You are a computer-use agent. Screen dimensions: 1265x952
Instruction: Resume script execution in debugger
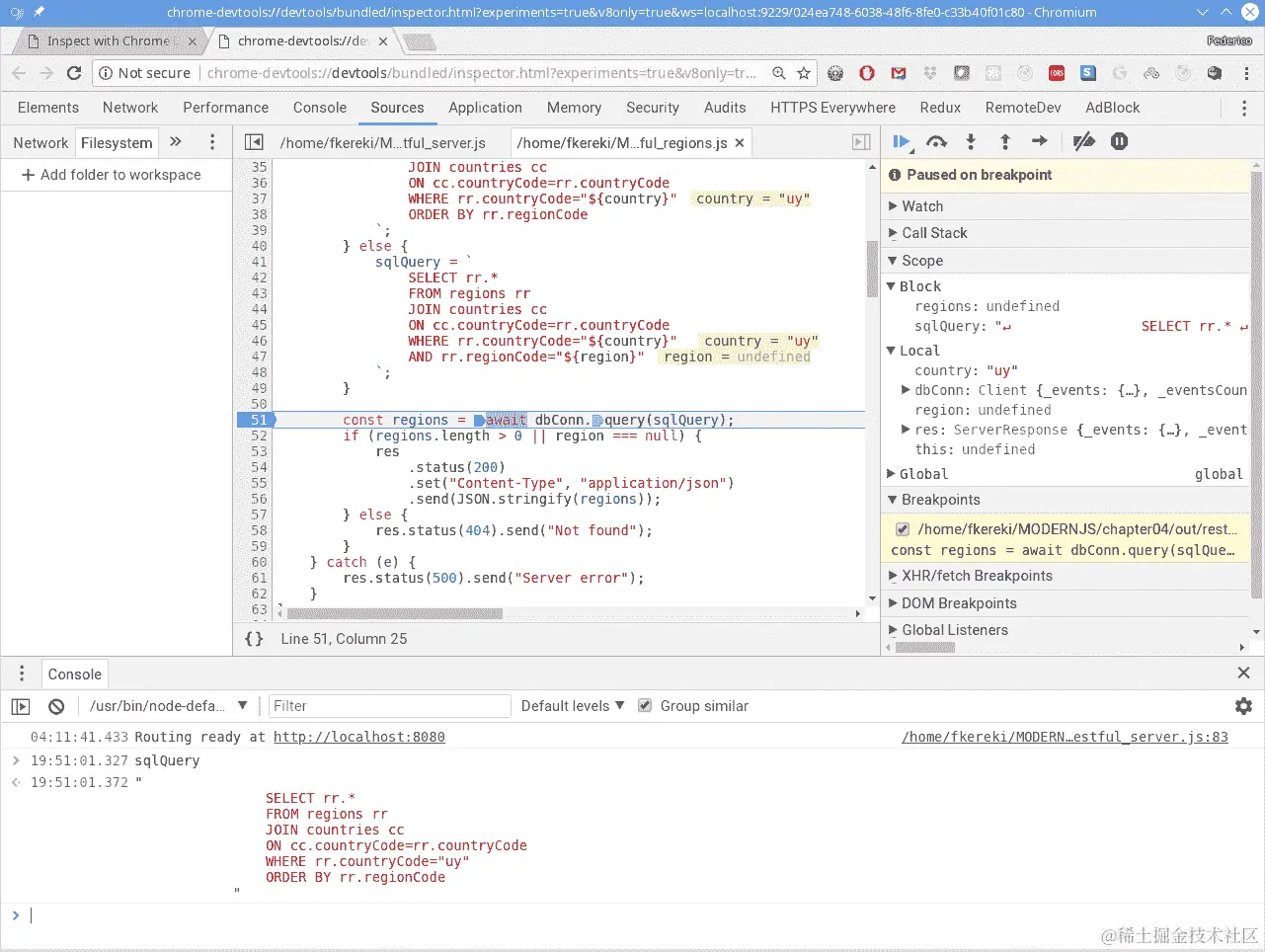coord(902,142)
